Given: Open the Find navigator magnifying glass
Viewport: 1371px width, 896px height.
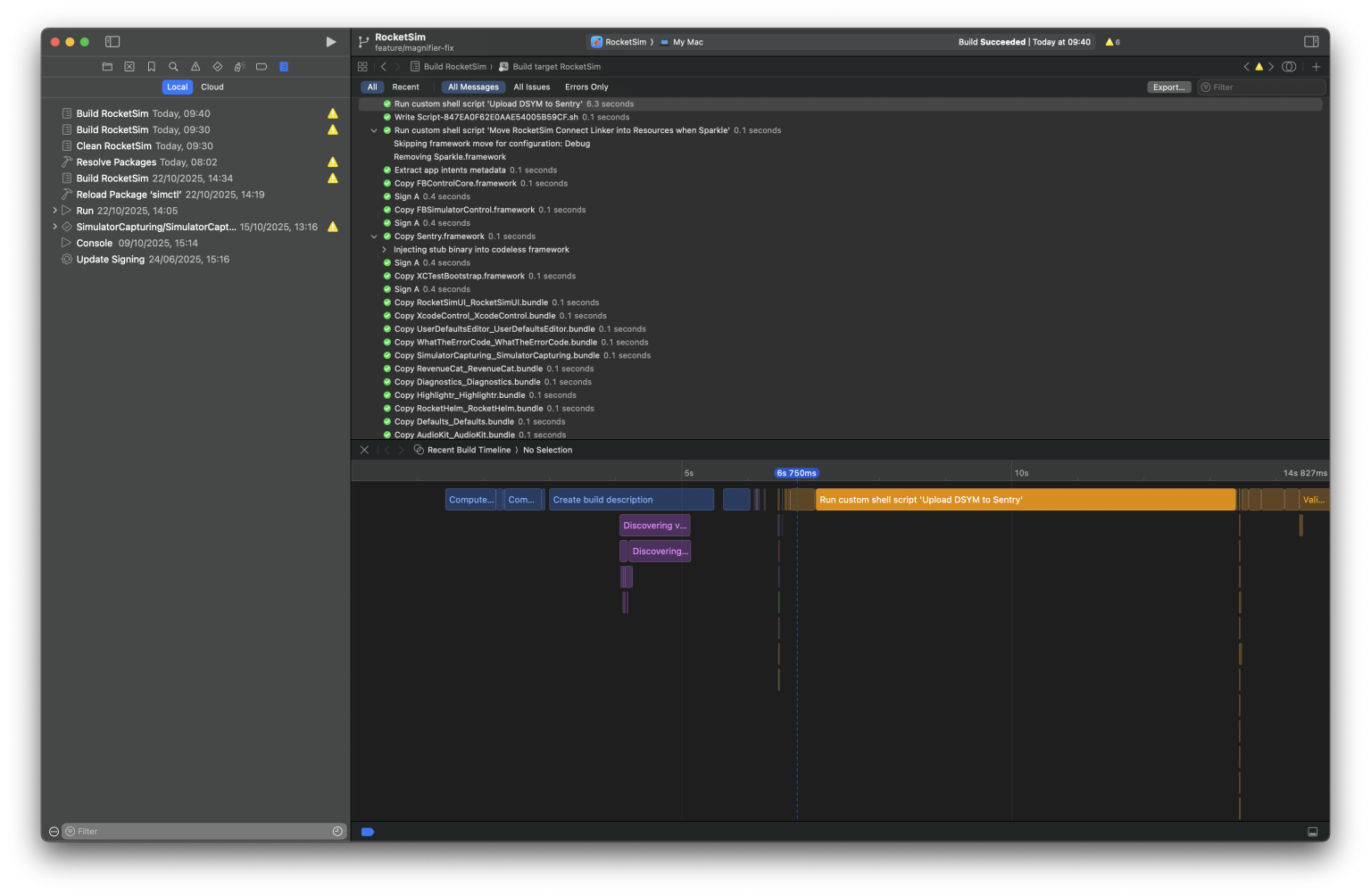Looking at the screenshot, I should (x=174, y=66).
